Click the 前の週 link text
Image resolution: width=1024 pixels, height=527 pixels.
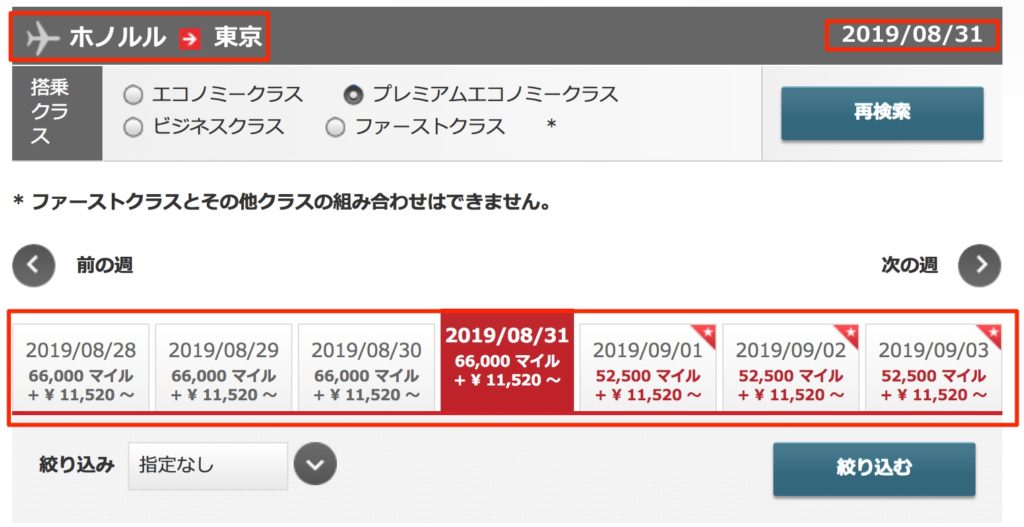(x=104, y=265)
